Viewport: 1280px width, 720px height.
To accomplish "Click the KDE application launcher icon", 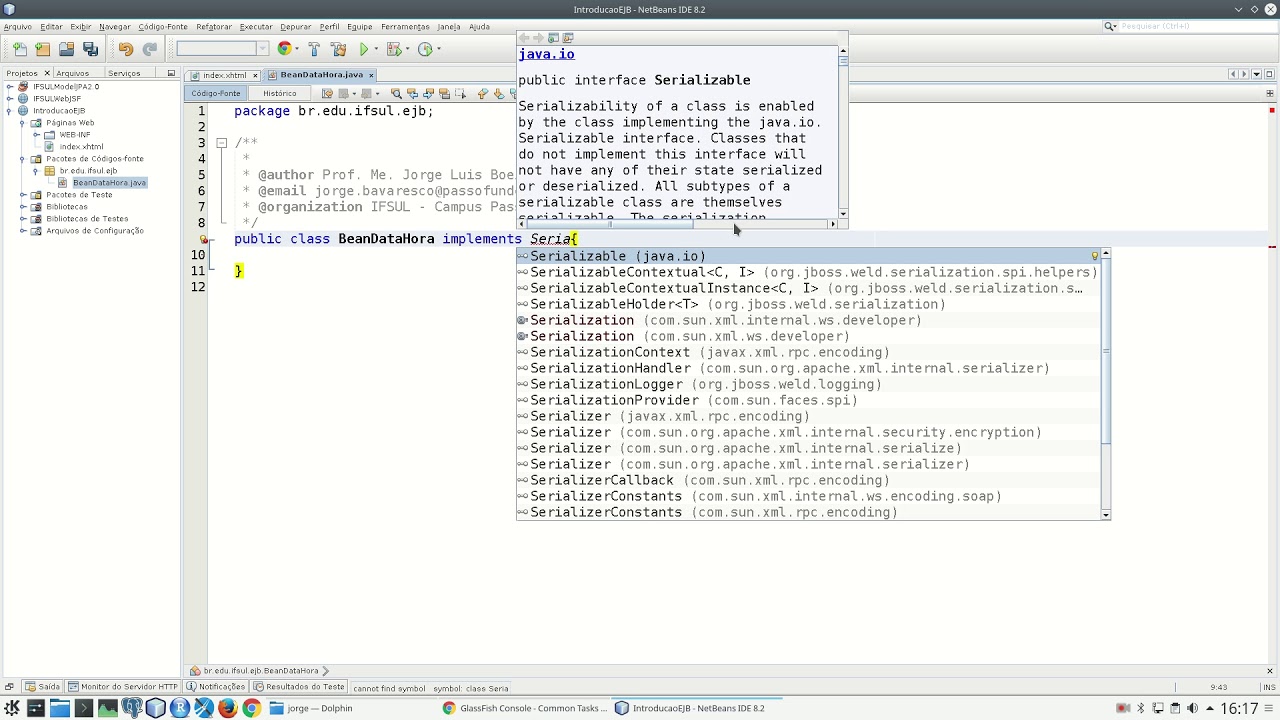I will pos(12,708).
